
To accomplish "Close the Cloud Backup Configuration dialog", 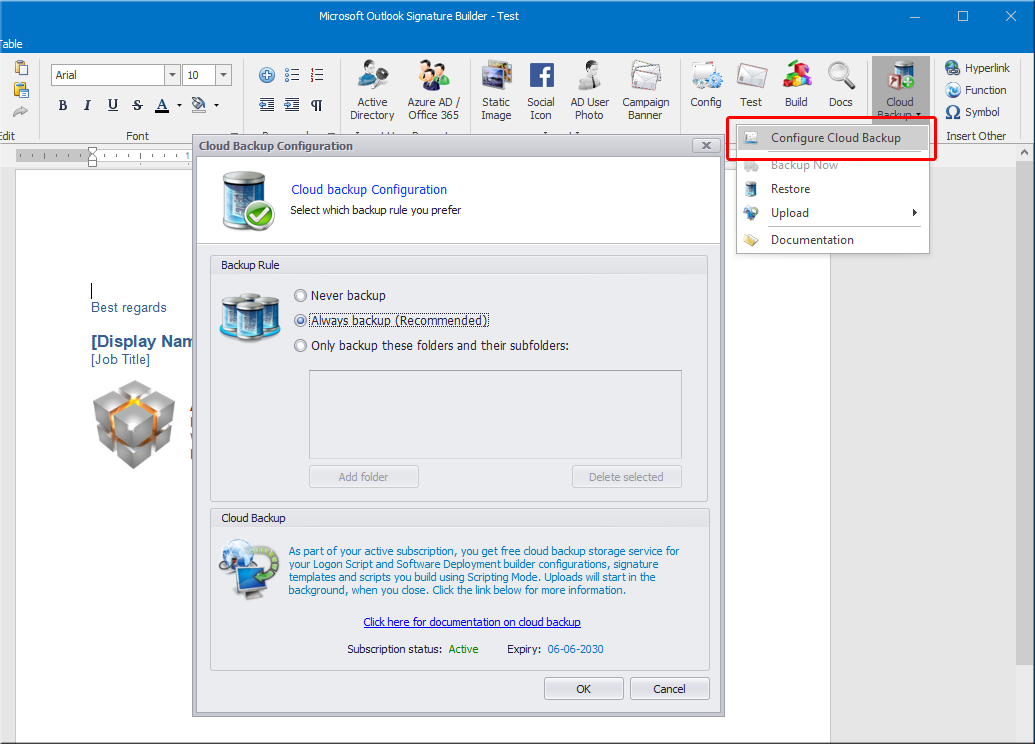I will (706, 146).
